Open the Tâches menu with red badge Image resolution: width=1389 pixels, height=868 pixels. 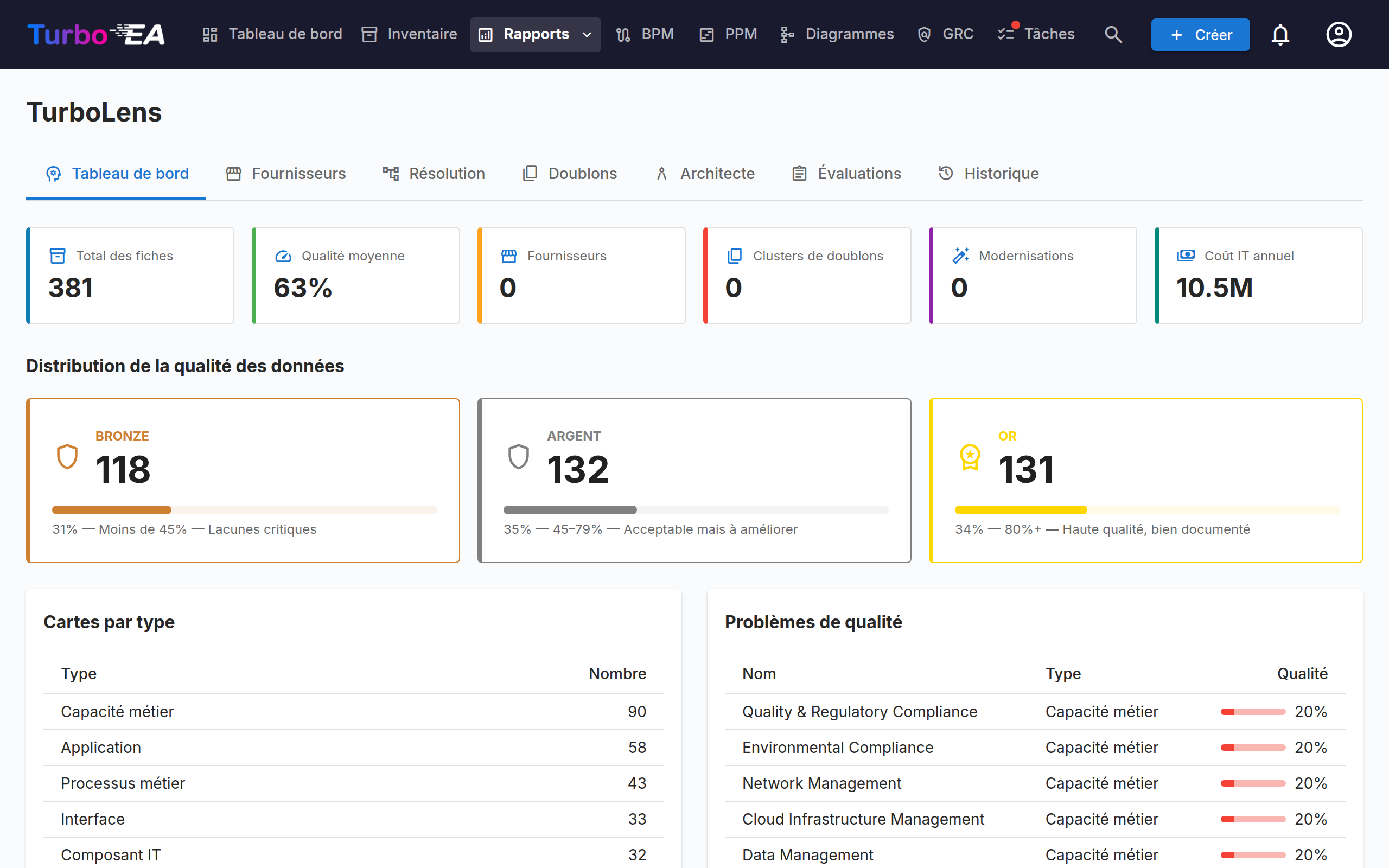coord(1035,34)
